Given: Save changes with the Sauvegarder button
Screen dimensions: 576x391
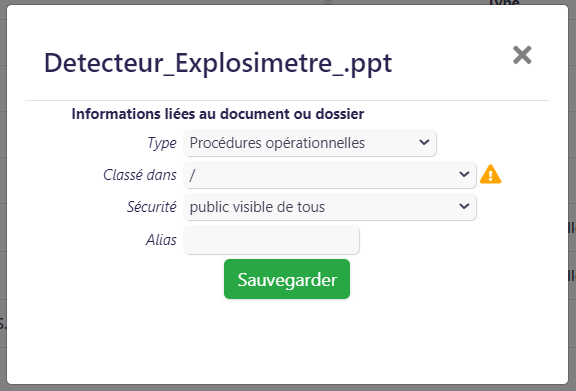Looking at the screenshot, I should coord(287,279).
